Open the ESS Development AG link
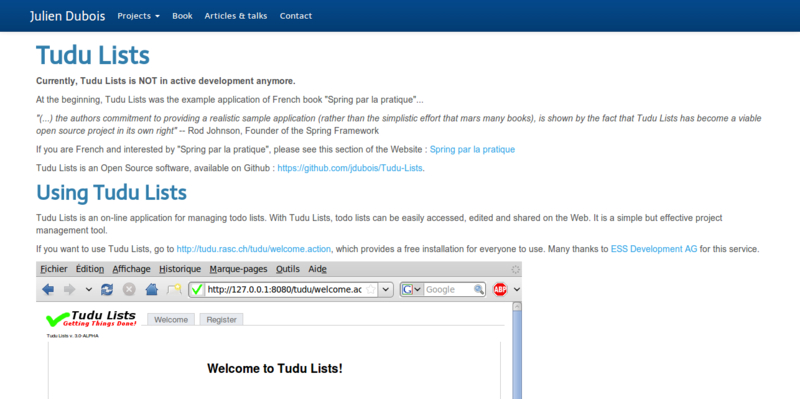800x399 pixels. [654, 249]
